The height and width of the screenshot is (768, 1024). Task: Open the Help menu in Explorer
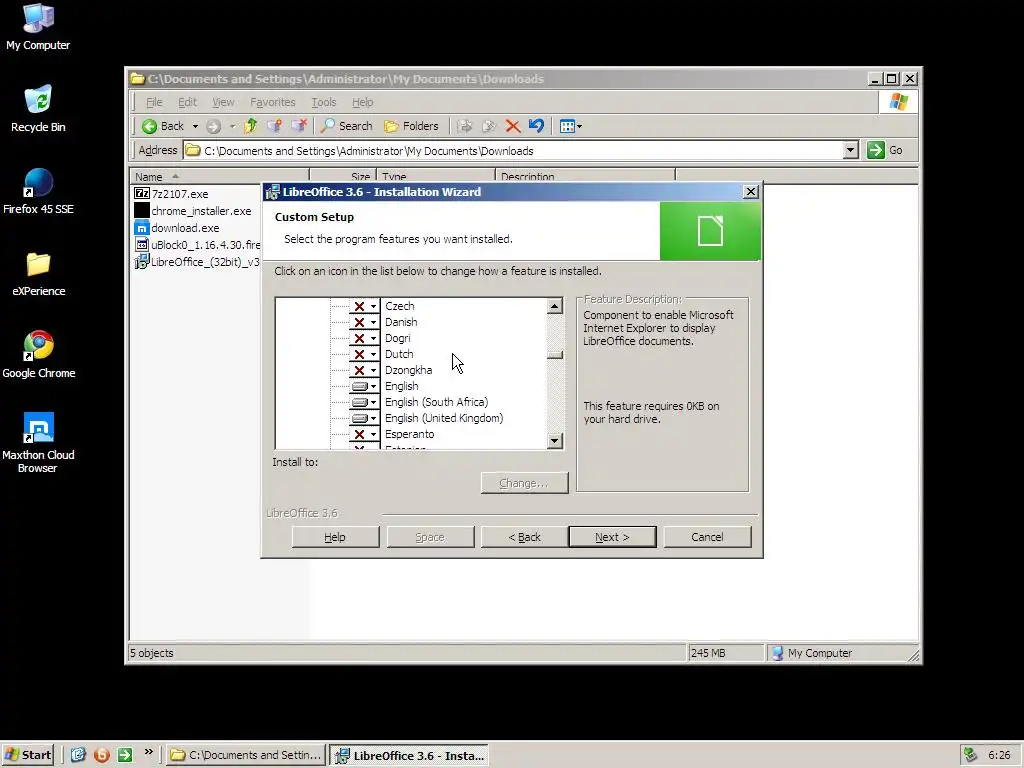[x=362, y=102]
